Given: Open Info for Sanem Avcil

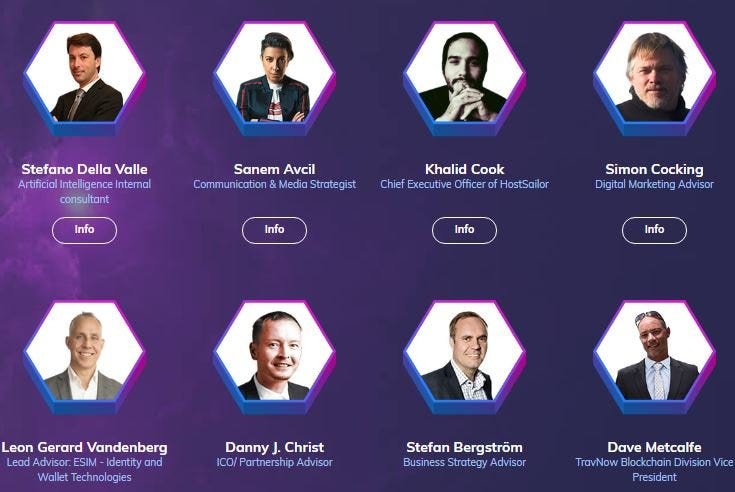Looking at the screenshot, I should tap(274, 230).
